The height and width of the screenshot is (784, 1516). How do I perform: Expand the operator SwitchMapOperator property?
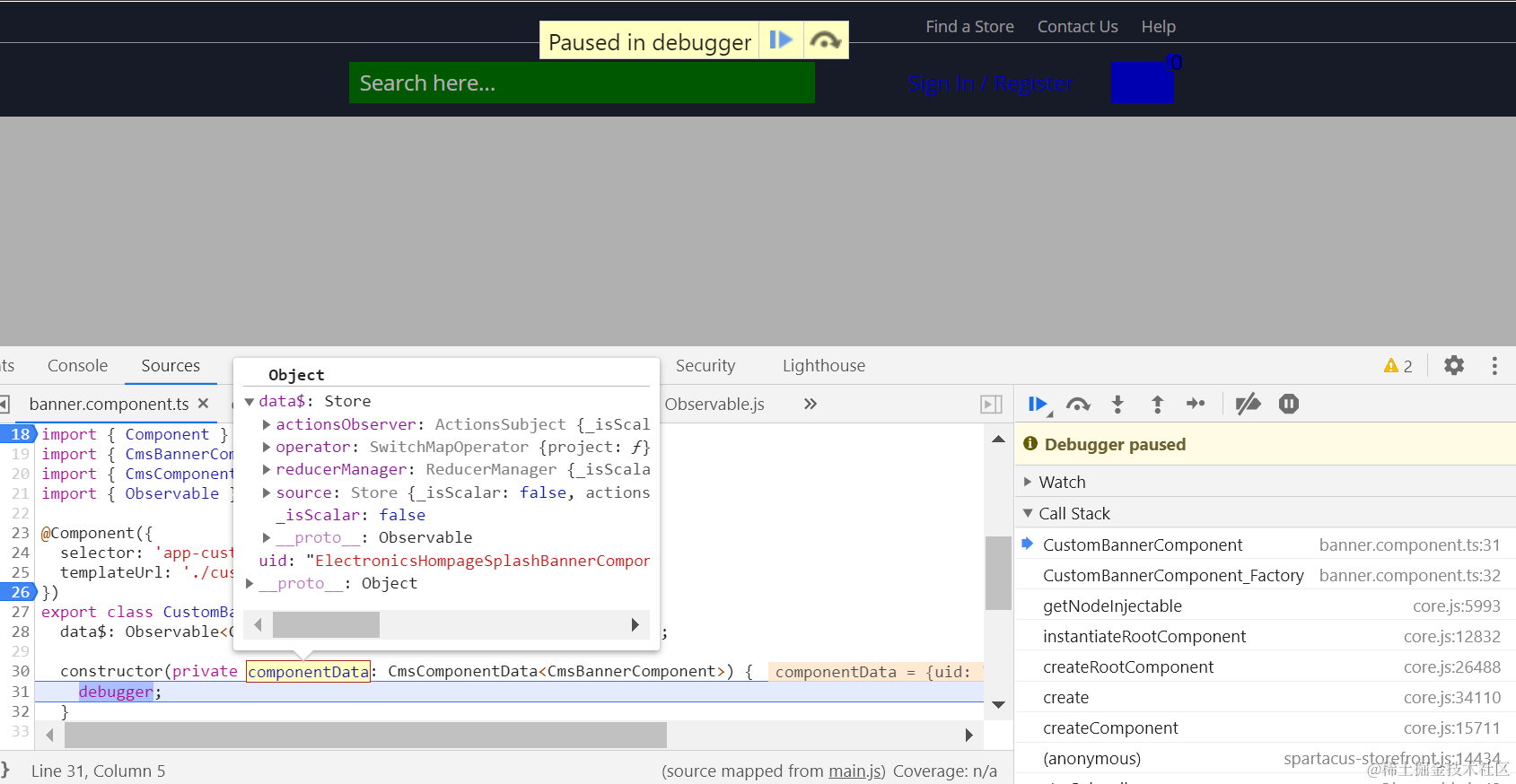point(267,447)
